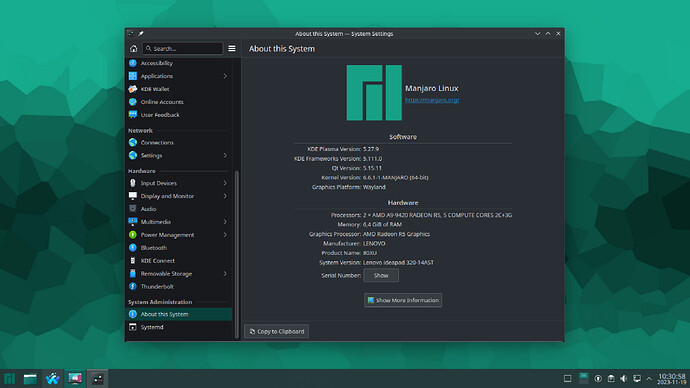Click the pin icon in title bar
This screenshot has width=690, height=388.
tap(141, 33)
